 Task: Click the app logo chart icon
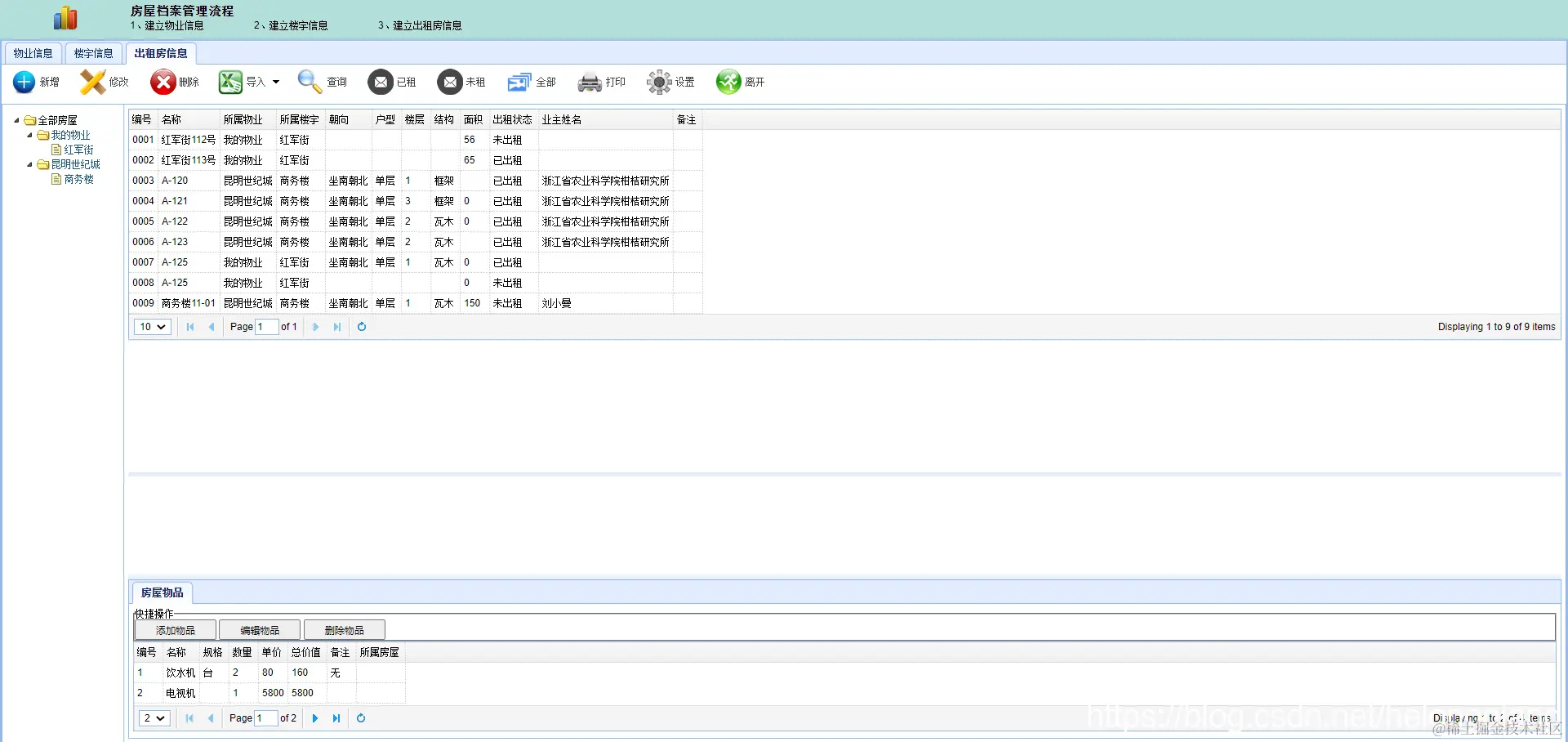pos(65,18)
